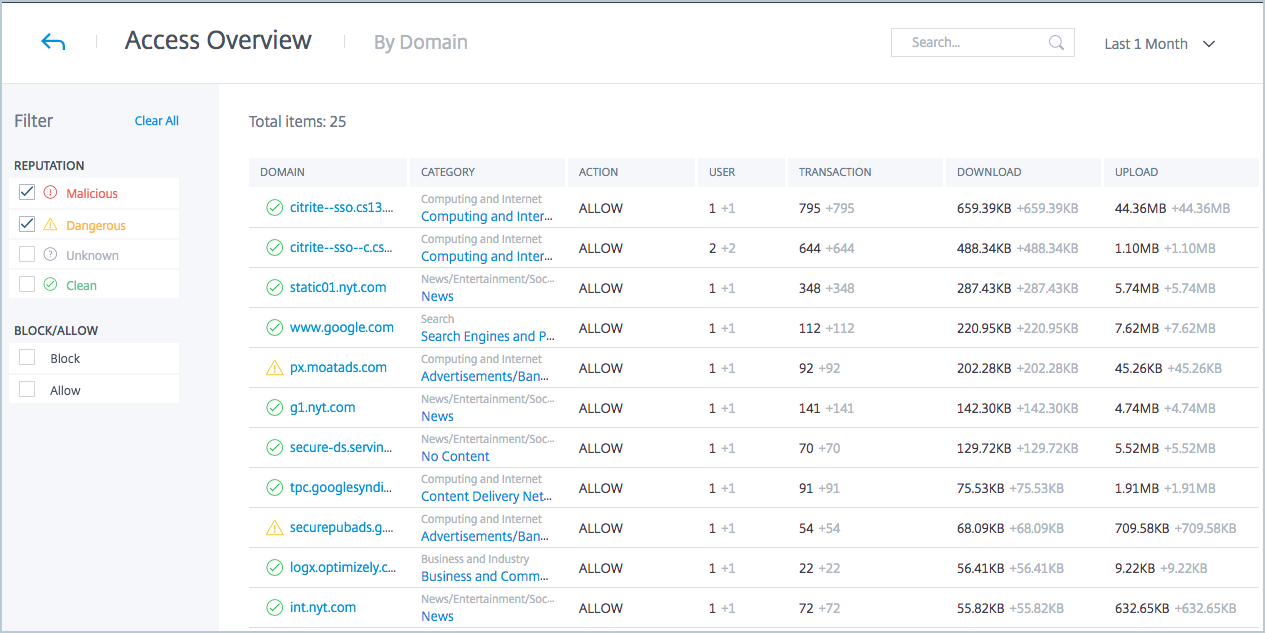Sort by the Download column header
Screen dimensions: 1265x633
tap(988, 172)
